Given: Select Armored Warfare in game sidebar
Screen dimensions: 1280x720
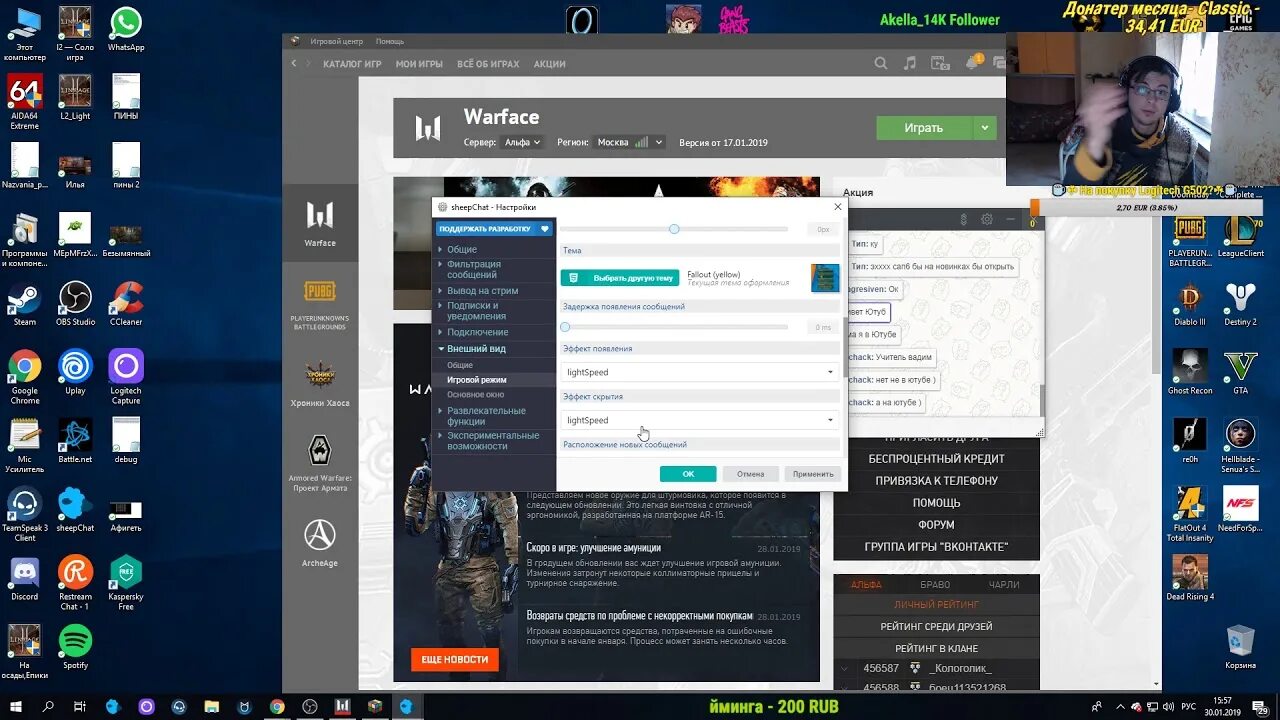Looking at the screenshot, I should click(320, 463).
